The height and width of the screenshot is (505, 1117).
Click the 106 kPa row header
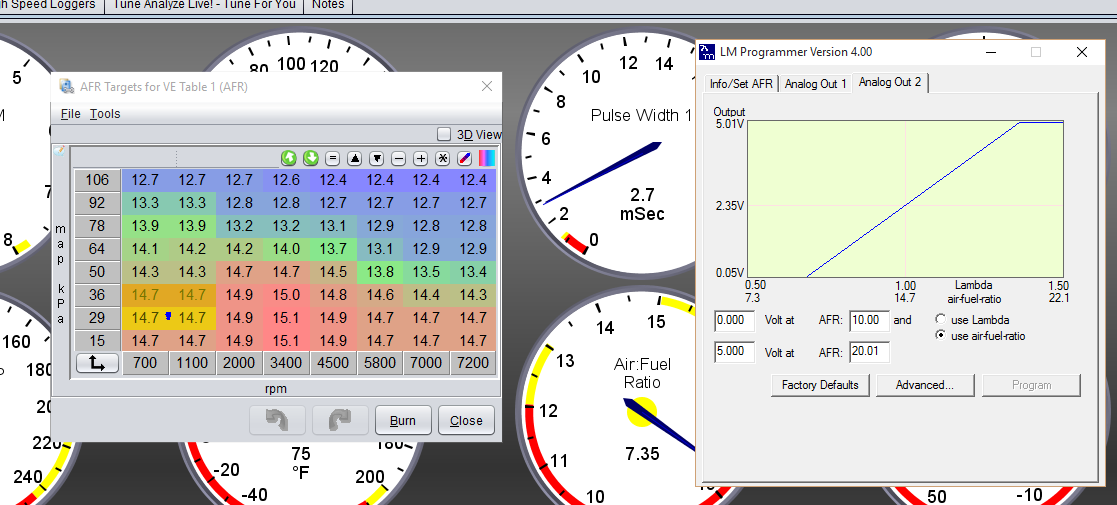97,180
